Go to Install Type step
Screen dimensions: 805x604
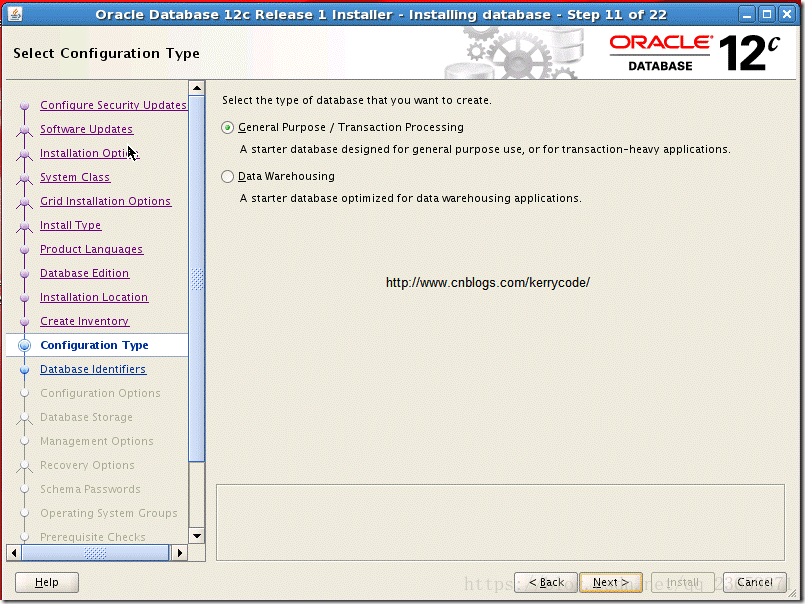click(70, 225)
